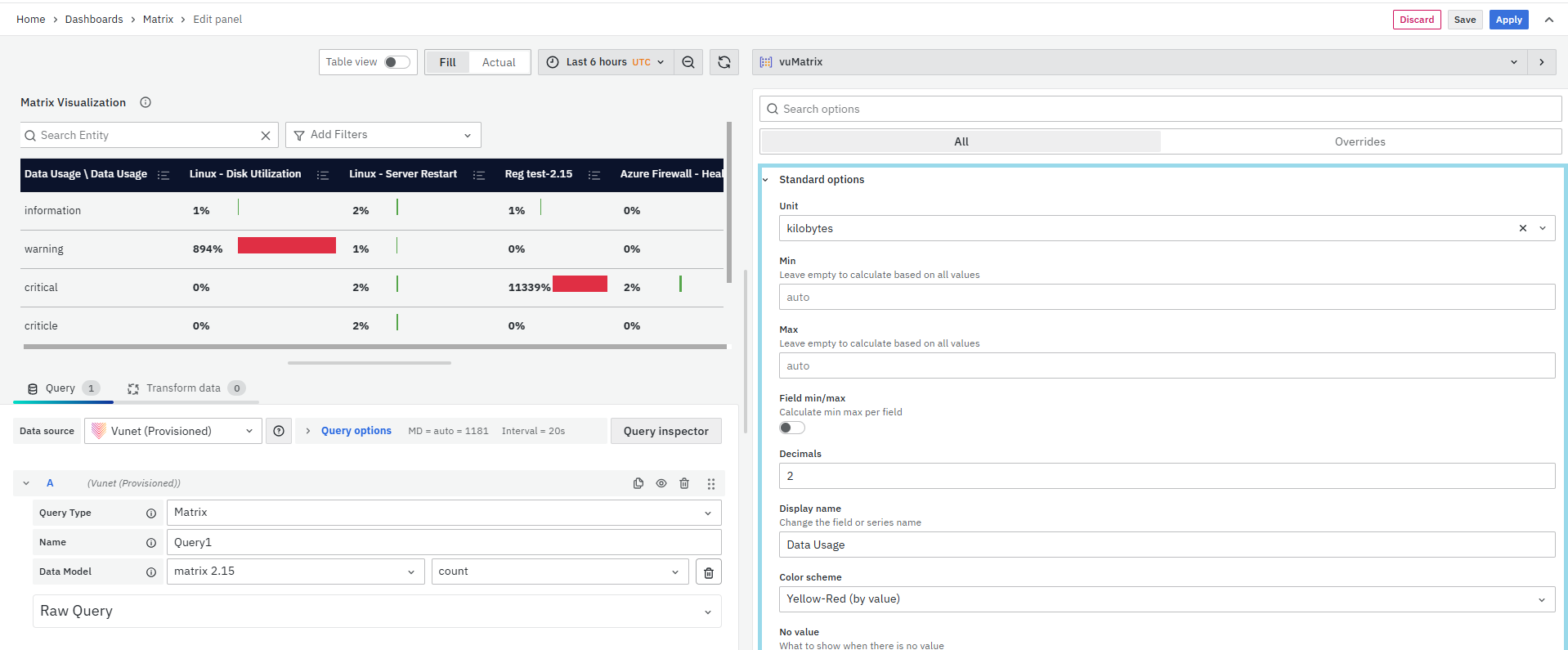Viewport: 1568px width, 650px height.
Task: Open the Query inspector
Action: click(665, 431)
